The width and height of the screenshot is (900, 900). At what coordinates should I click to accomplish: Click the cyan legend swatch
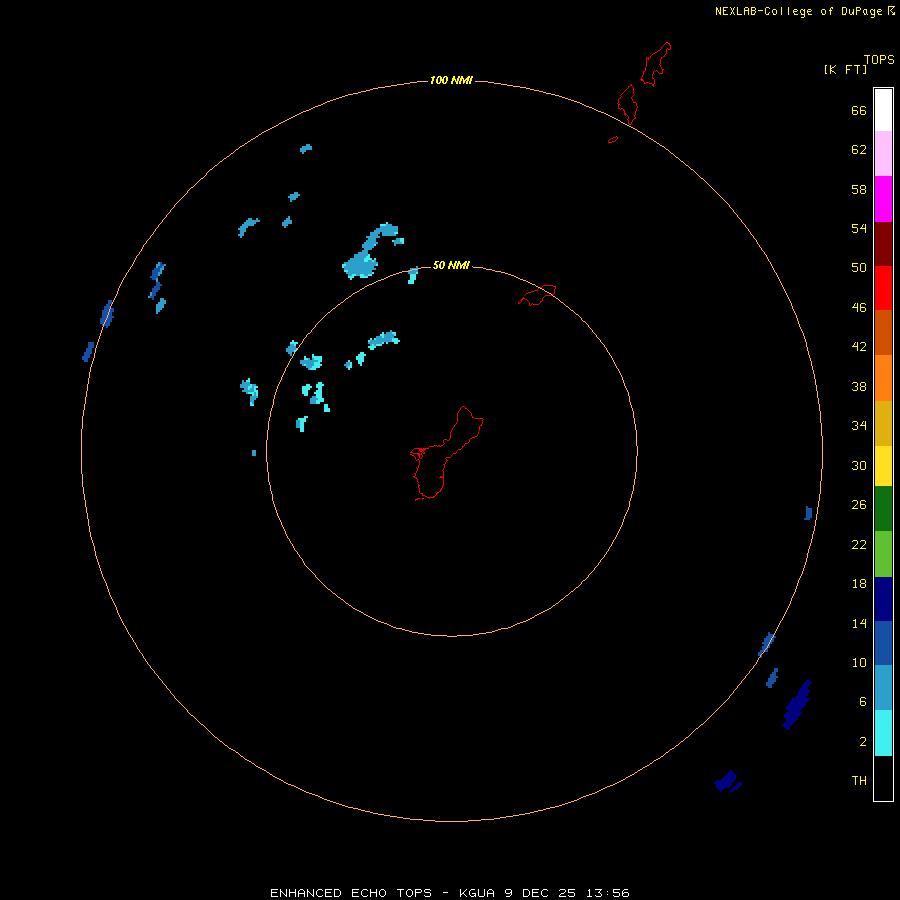(883, 733)
